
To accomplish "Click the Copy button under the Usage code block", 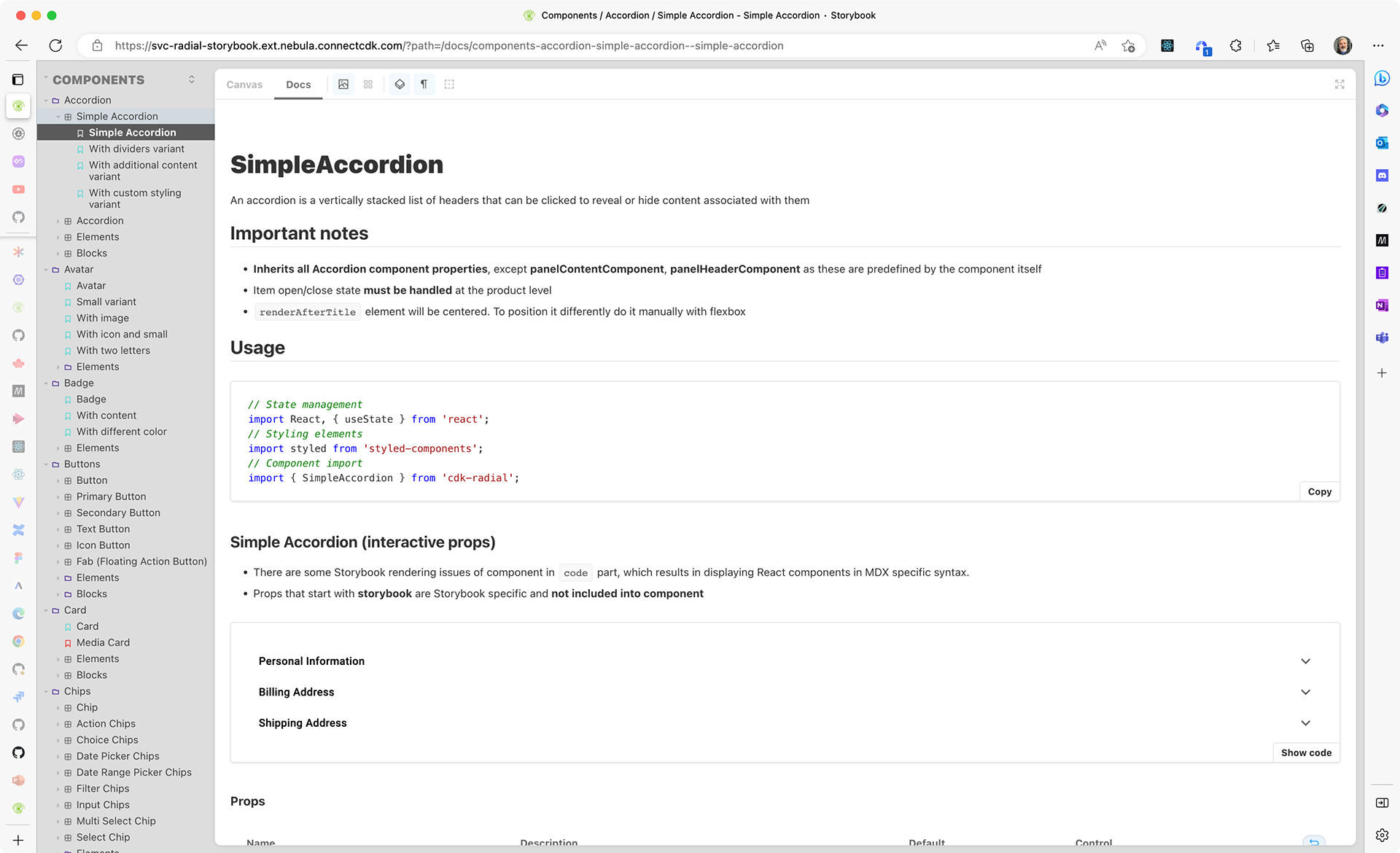I will (x=1319, y=491).
